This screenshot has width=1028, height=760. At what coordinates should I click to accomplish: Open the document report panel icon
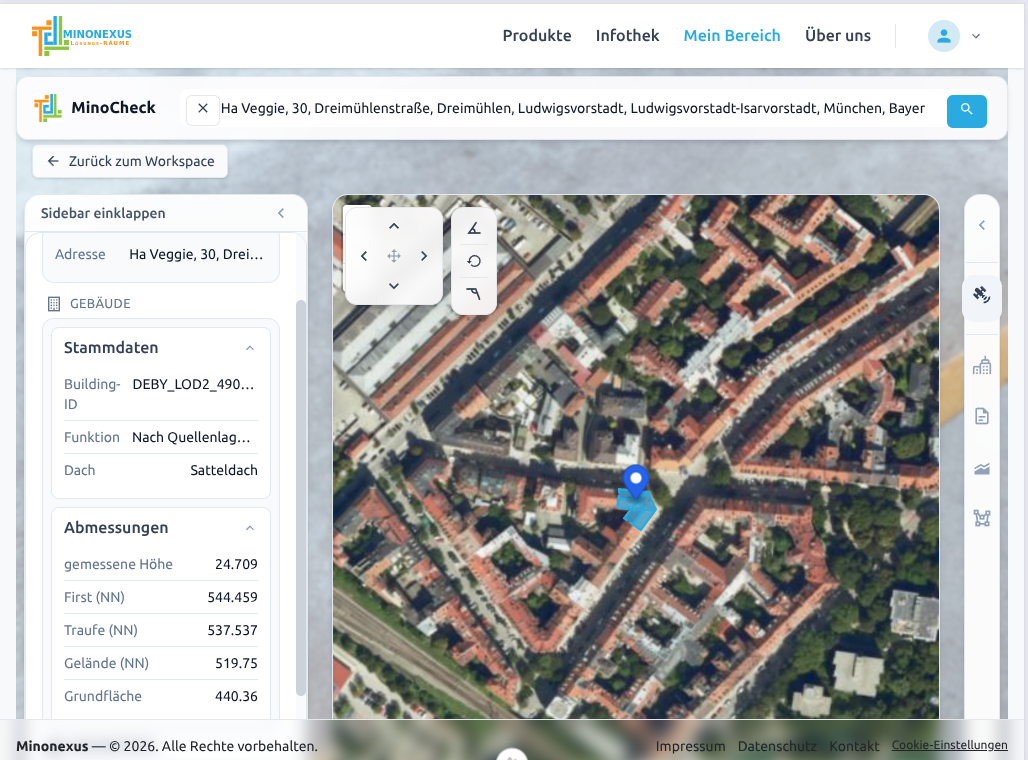point(982,416)
